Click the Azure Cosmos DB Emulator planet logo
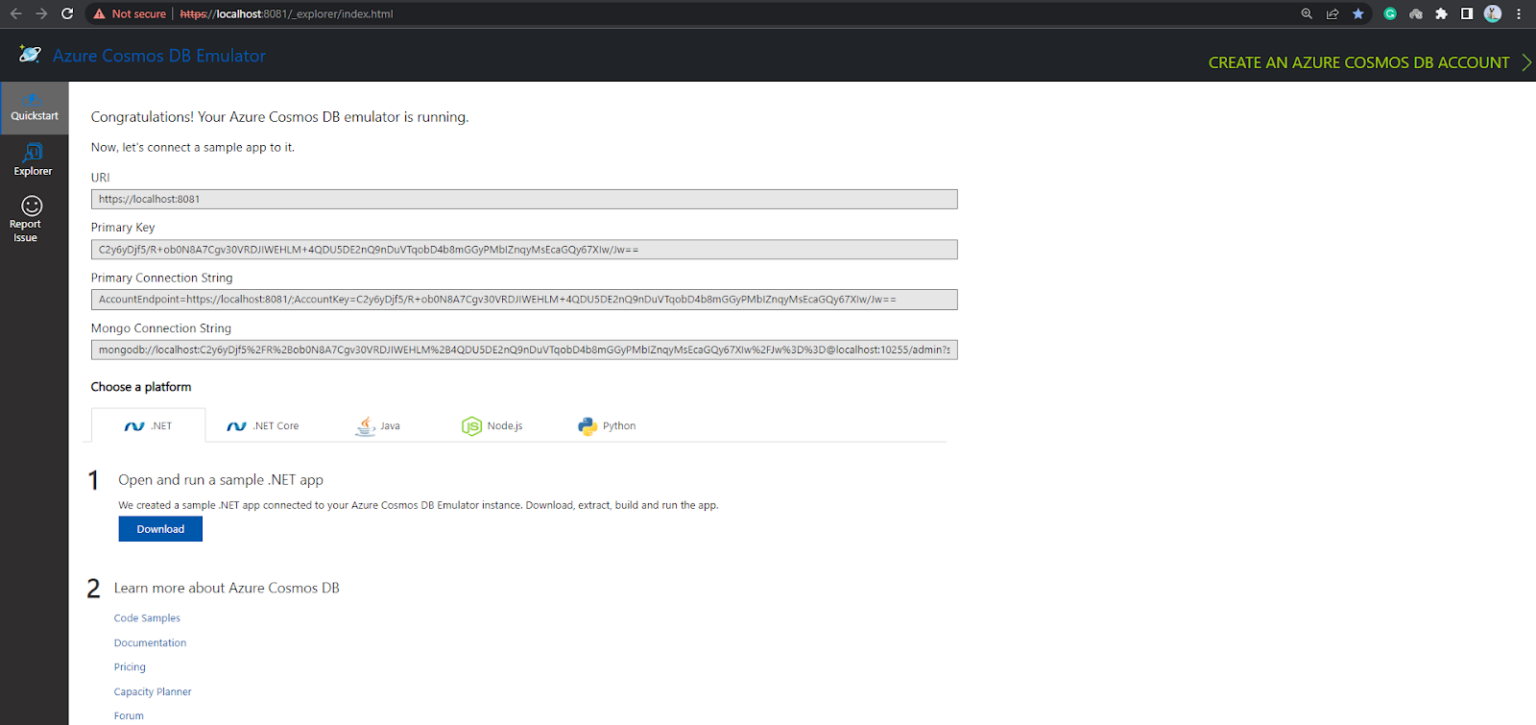Screen dimensions: 1536x725 click(x=29, y=55)
